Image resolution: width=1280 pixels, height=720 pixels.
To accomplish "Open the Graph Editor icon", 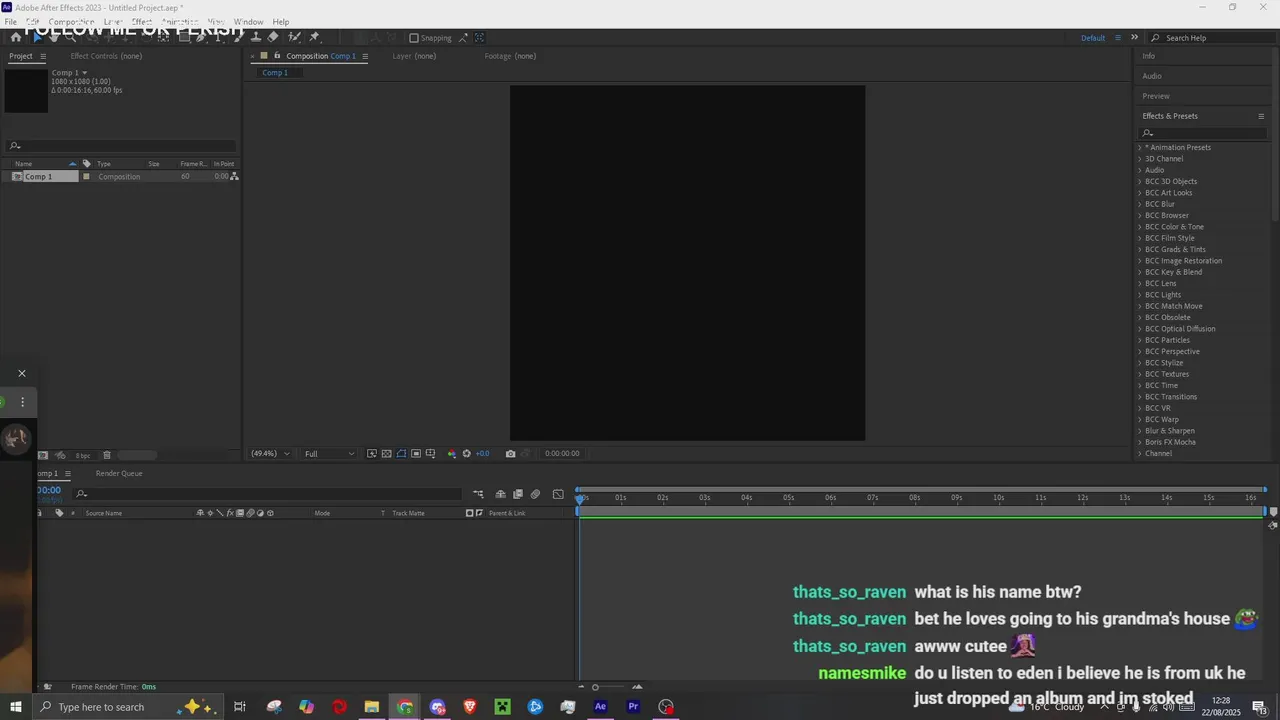I will tap(558, 494).
